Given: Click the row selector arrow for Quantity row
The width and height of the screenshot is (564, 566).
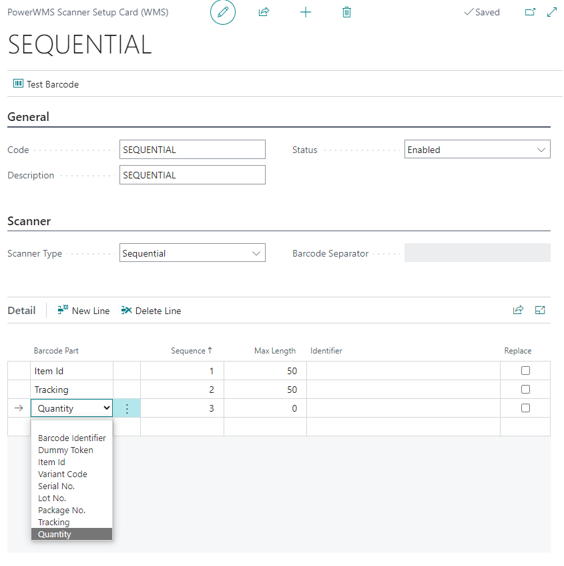Looking at the screenshot, I should pyautogui.click(x=19, y=408).
